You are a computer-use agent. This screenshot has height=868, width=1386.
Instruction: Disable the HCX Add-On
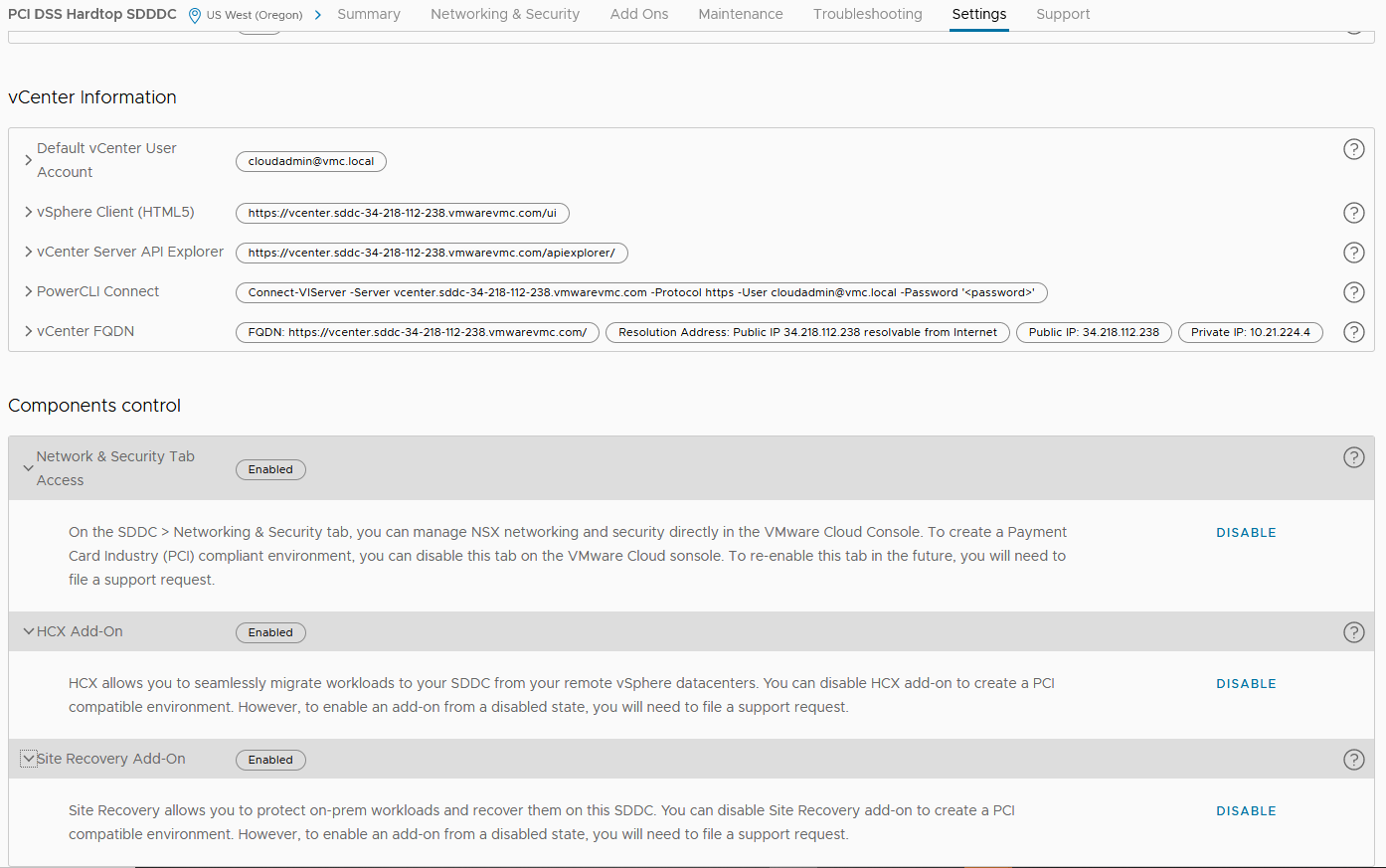click(1246, 684)
